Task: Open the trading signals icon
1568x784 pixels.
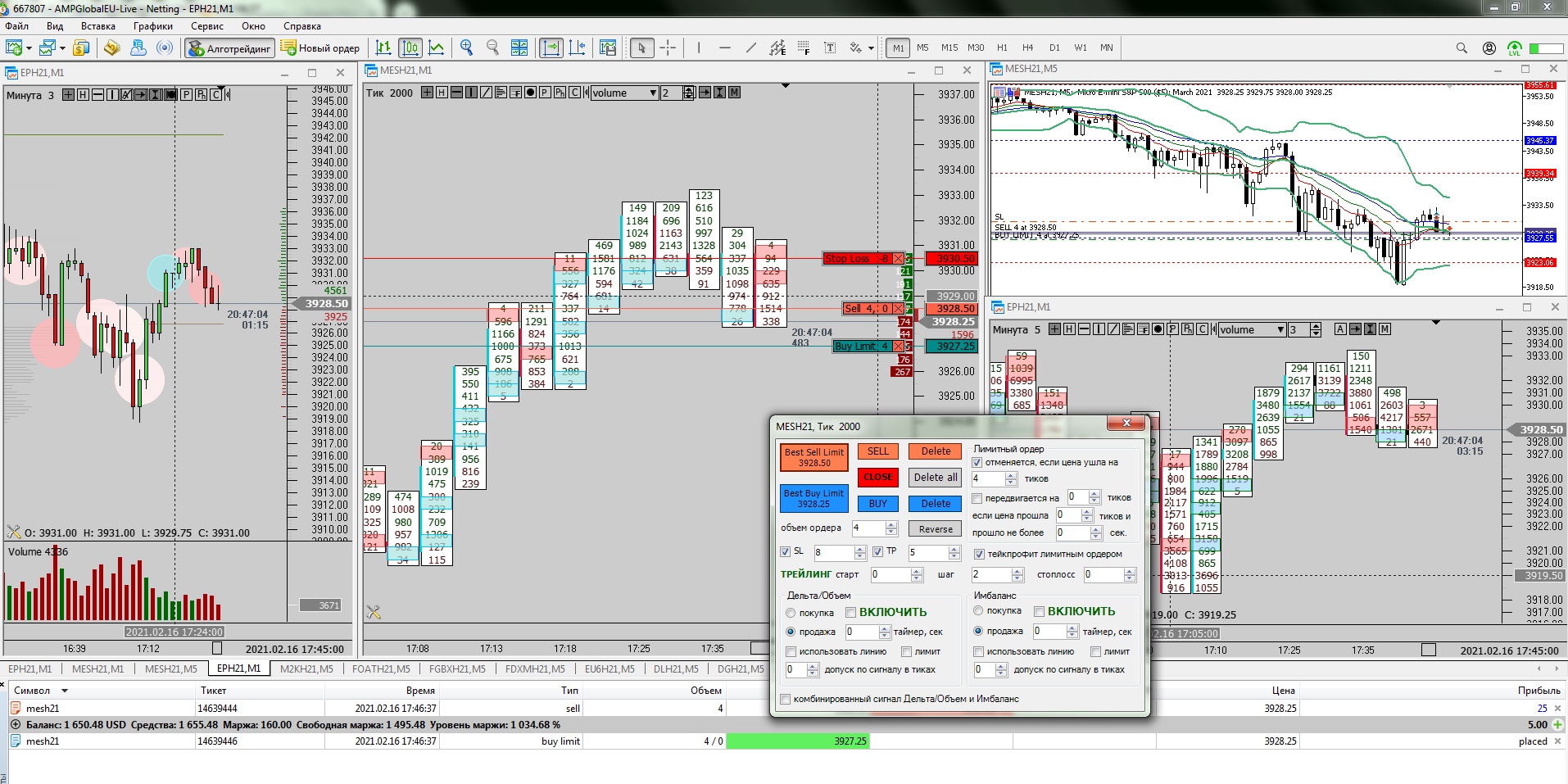Action: [165, 48]
